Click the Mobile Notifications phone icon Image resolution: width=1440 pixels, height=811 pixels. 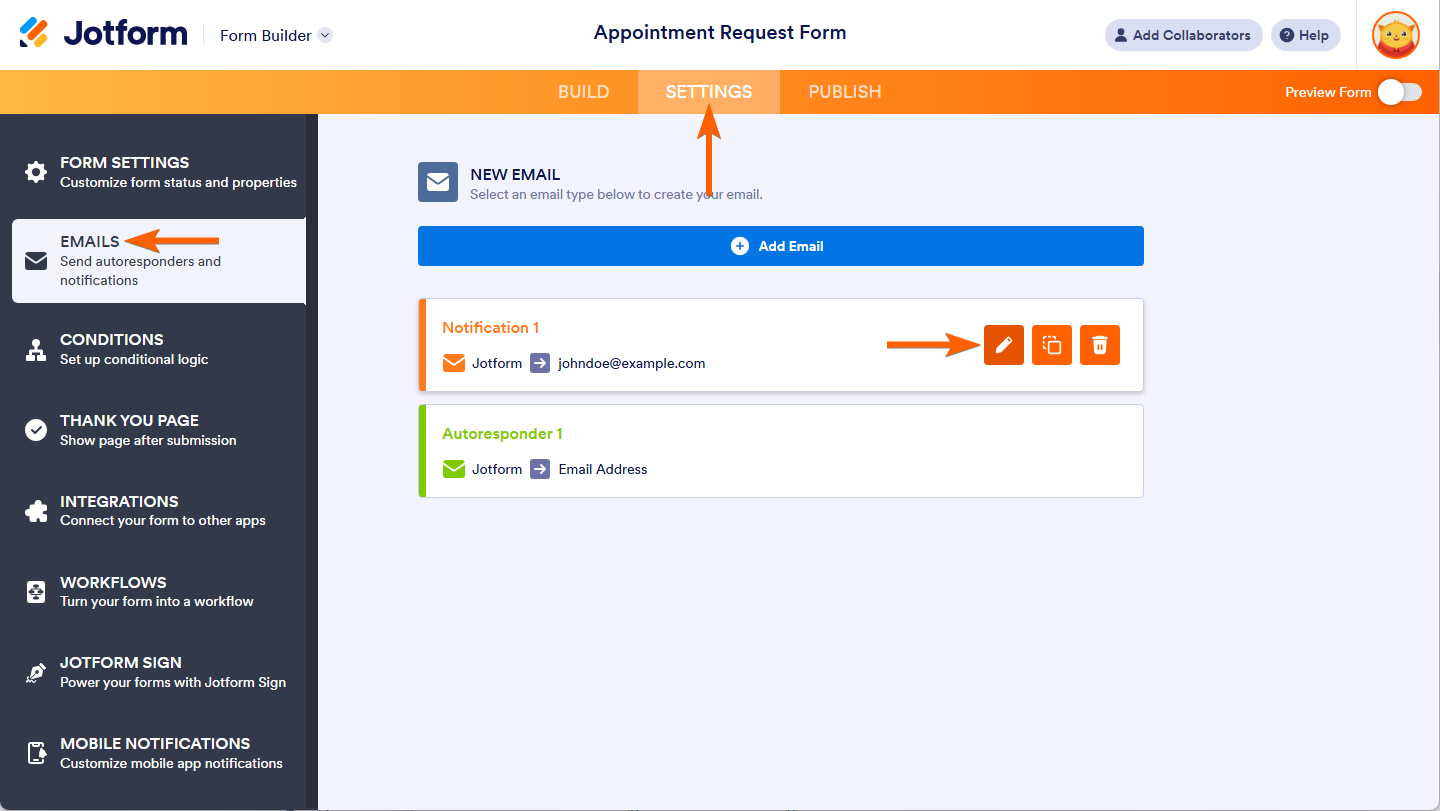pyautogui.click(x=36, y=753)
